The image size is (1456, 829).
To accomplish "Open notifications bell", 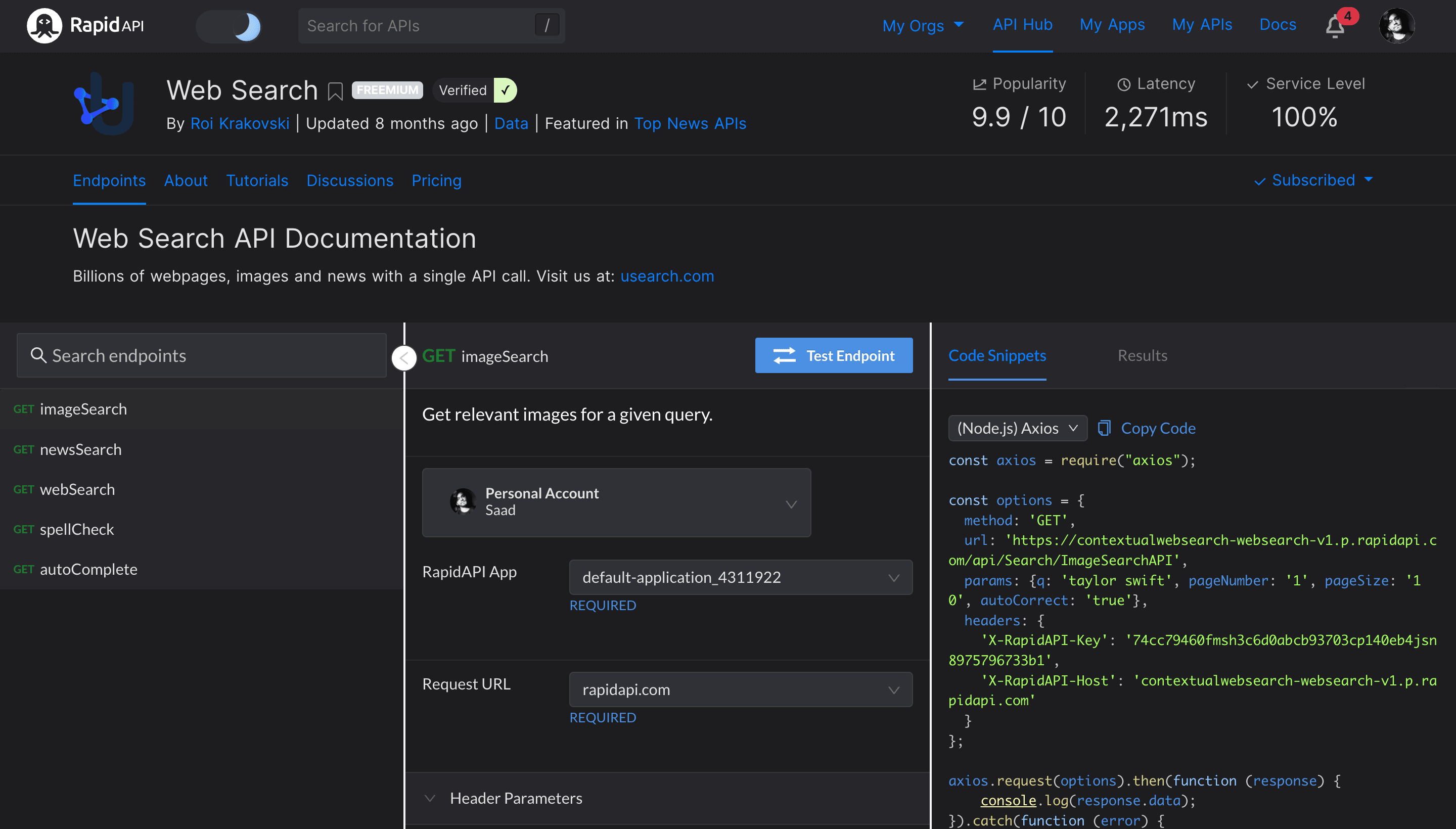I will click(x=1335, y=26).
